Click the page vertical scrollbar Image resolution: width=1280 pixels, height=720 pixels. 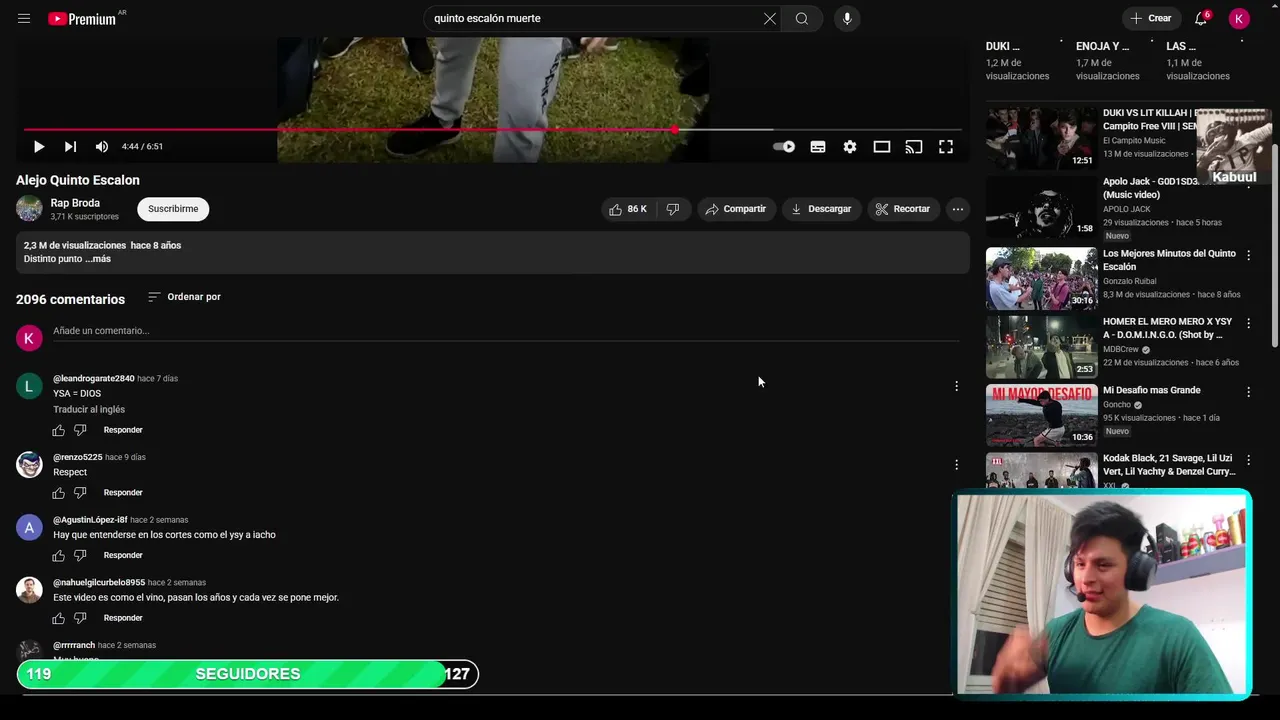pos(1274,245)
